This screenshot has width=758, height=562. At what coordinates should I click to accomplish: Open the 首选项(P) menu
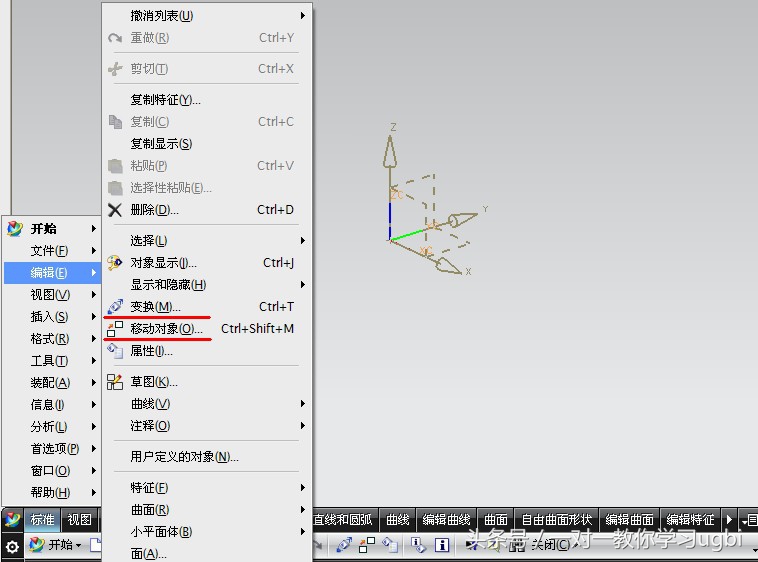52,448
